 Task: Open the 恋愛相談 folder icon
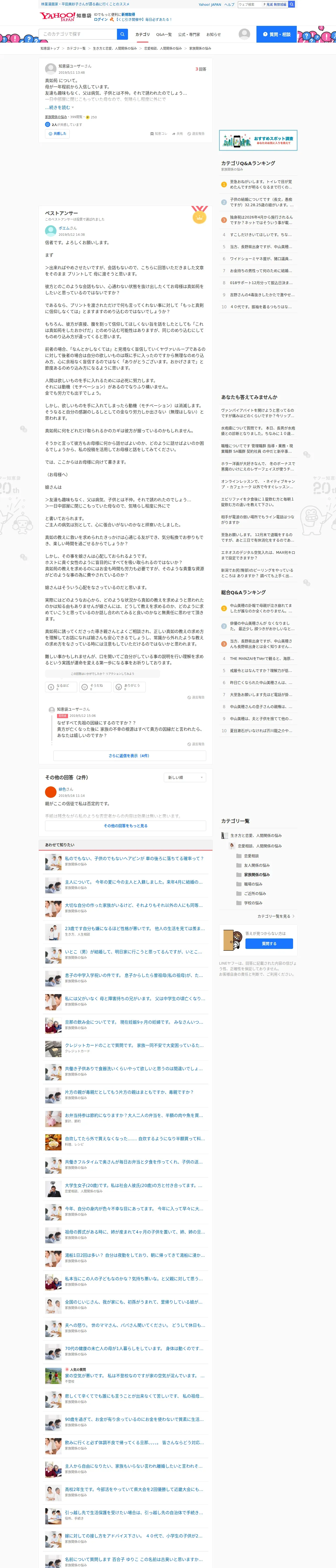tap(238, 856)
